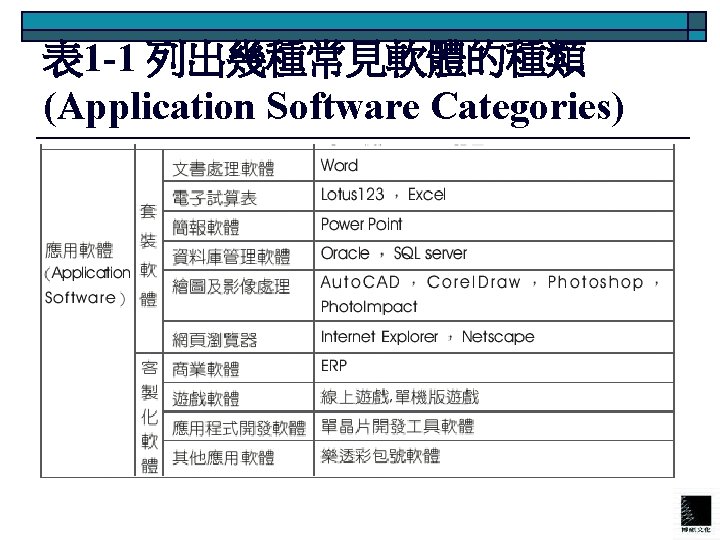Click the 'AutoCAD, CorelDraw, Photoshop' line
This screenshot has height=540, width=720.
pyautogui.click(x=490, y=282)
